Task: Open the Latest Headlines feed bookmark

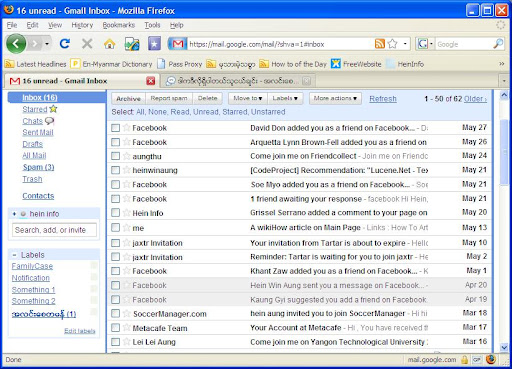Action: [35, 64]
